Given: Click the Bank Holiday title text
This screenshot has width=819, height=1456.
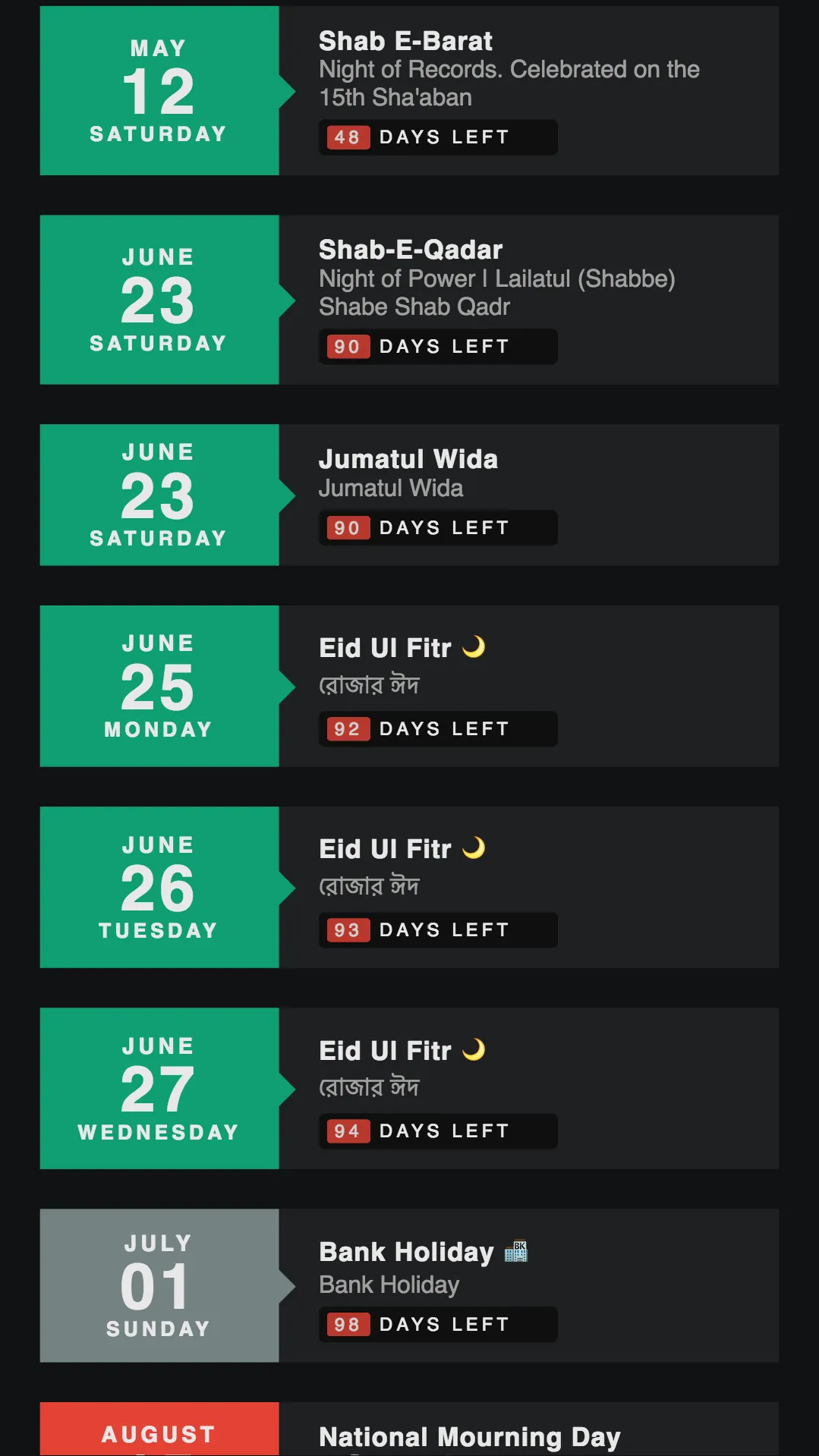Looking at the screenshot, I should click(406, 1252).
